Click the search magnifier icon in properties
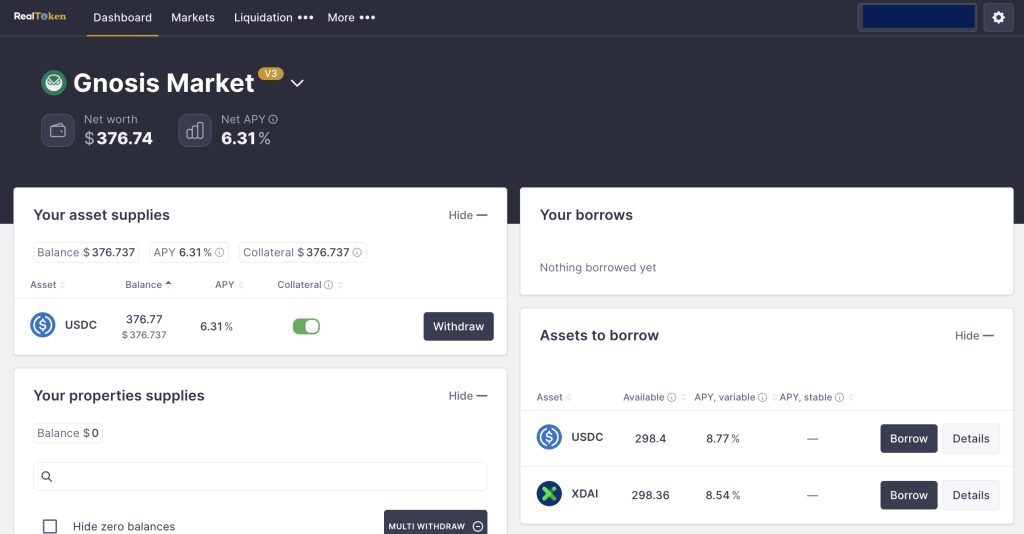 point(47,477)
